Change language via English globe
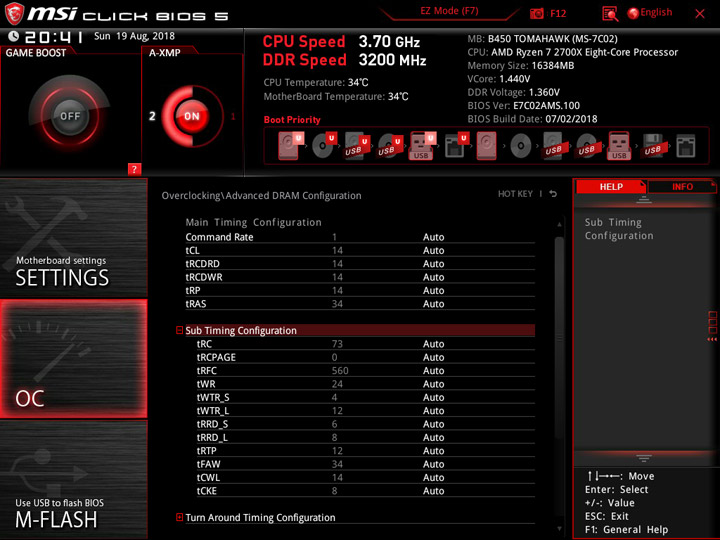Screen dimensions: 720x540 (650, 13)
